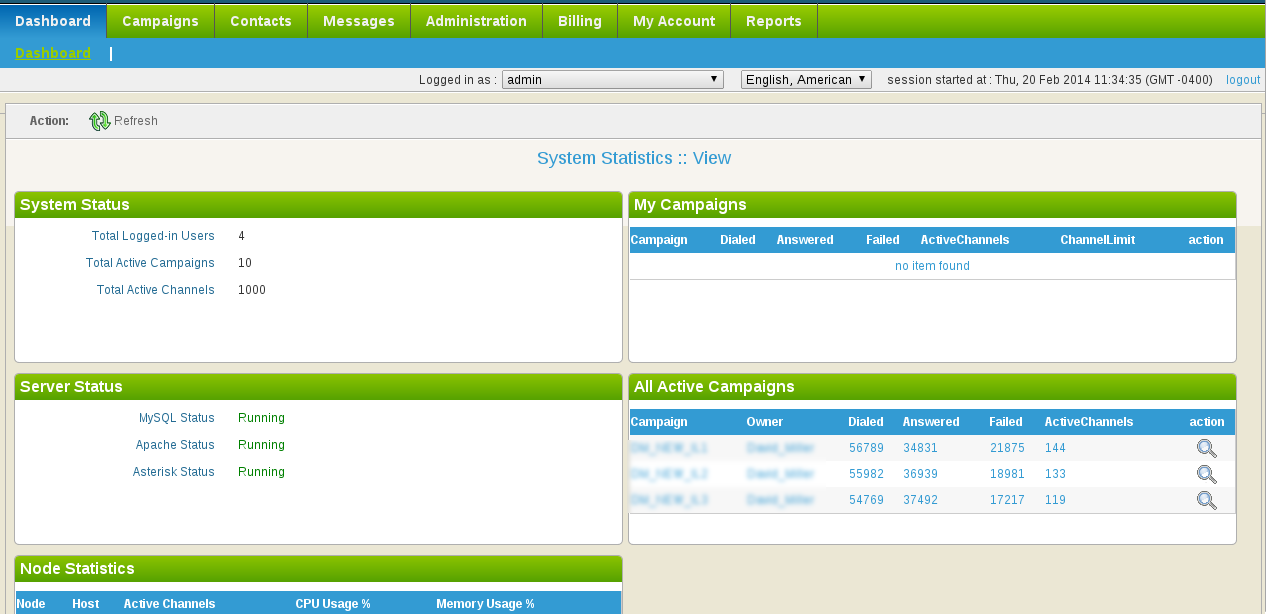Image resolution: width=1266 pixels, height=614 pixels.
Task: Click the yellow Dashboard submenu link
Action: tap(53, 53)
